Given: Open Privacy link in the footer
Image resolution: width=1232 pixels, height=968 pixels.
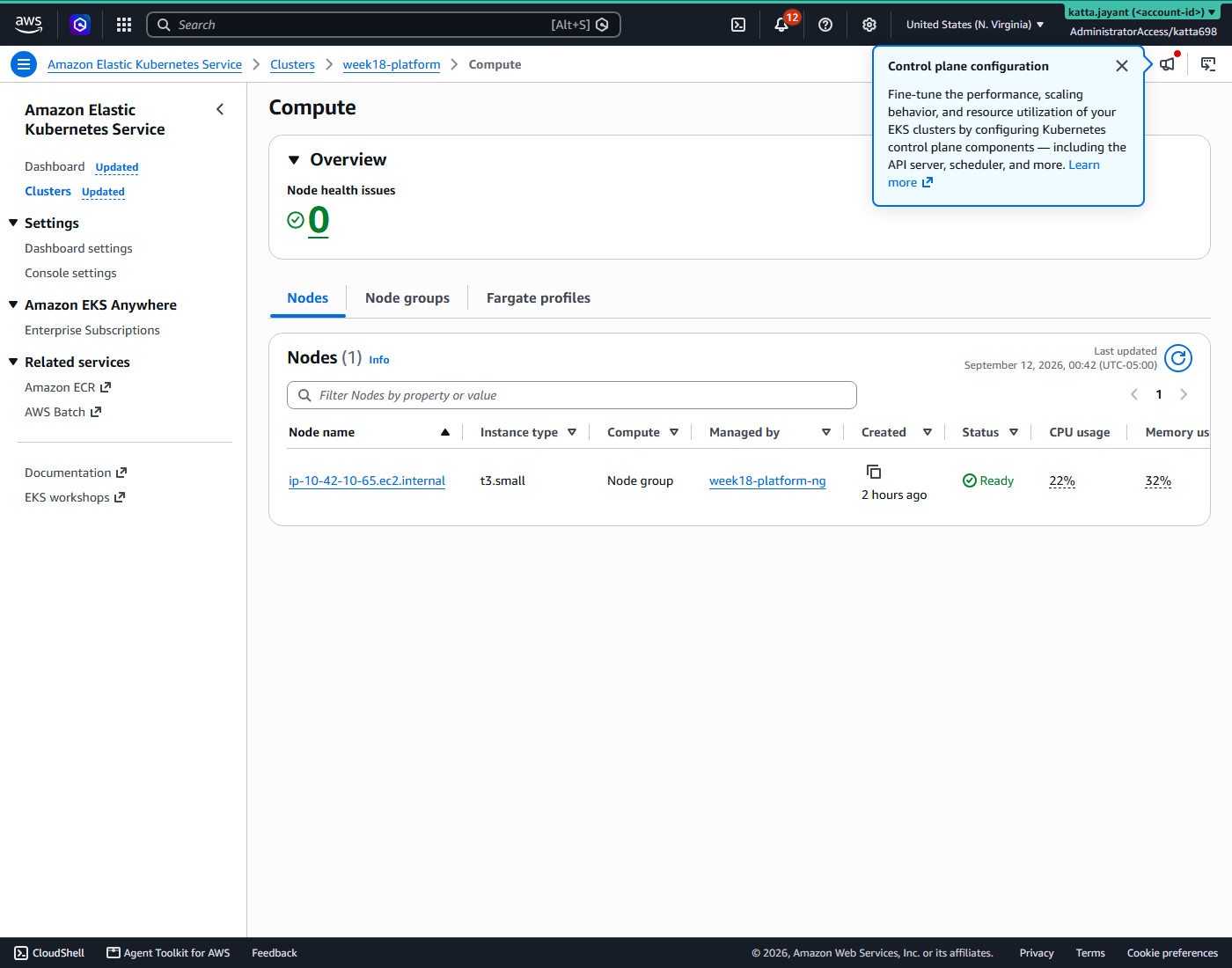Looking at the screenshot, I should point(1037,953).
